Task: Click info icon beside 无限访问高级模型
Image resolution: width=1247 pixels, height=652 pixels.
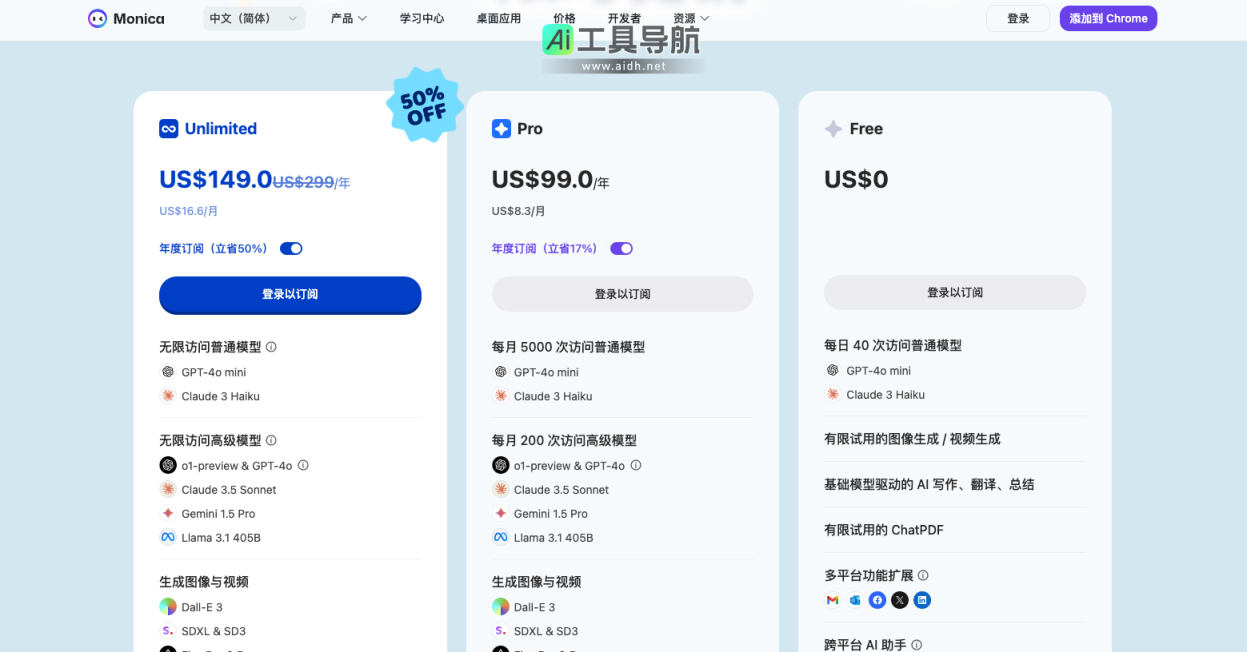Action: click(x=271, y=440)
